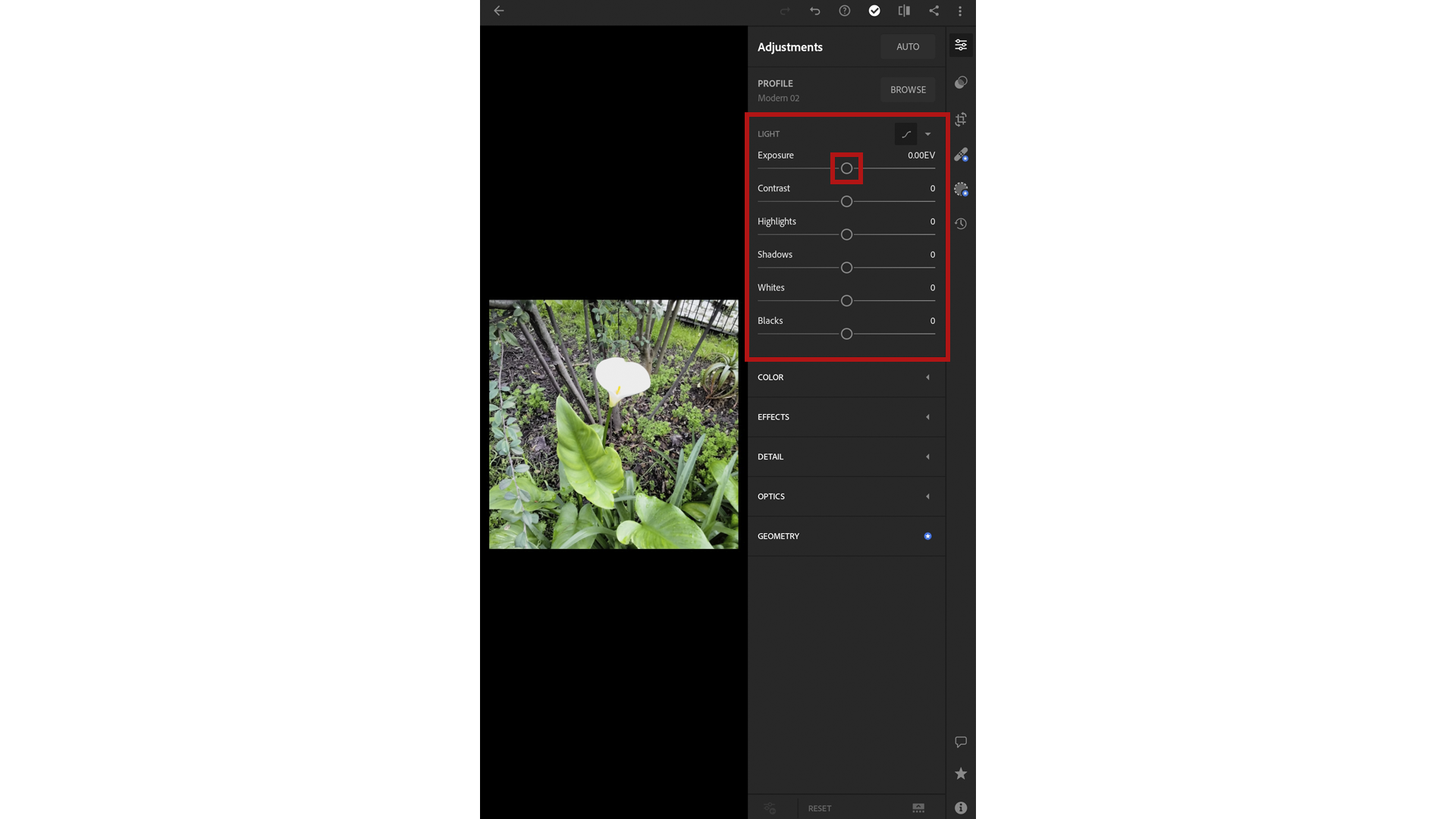Open the comments speech bubble icon
This screenshot has width=1456, height=819.
(x=961, y=742)
